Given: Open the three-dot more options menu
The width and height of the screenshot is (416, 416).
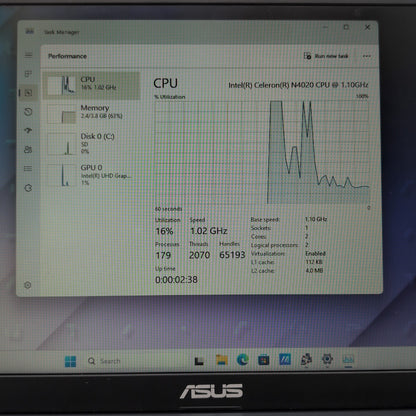Looking at the screenshot, I should (367, 56).
